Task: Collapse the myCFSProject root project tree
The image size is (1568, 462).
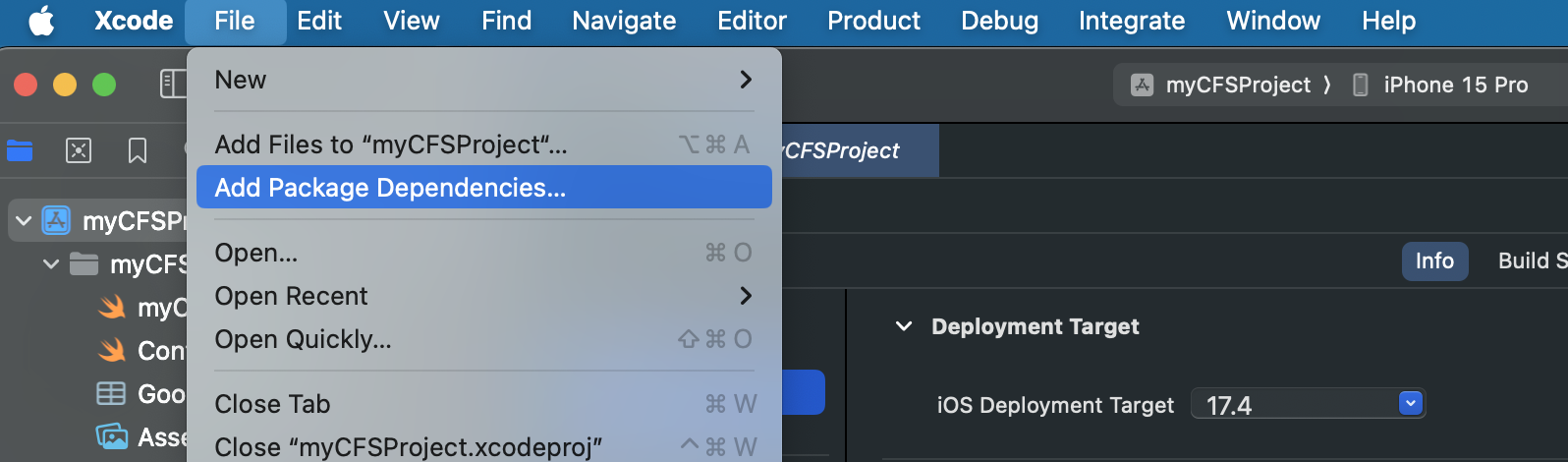Action: tap(24, 221)
